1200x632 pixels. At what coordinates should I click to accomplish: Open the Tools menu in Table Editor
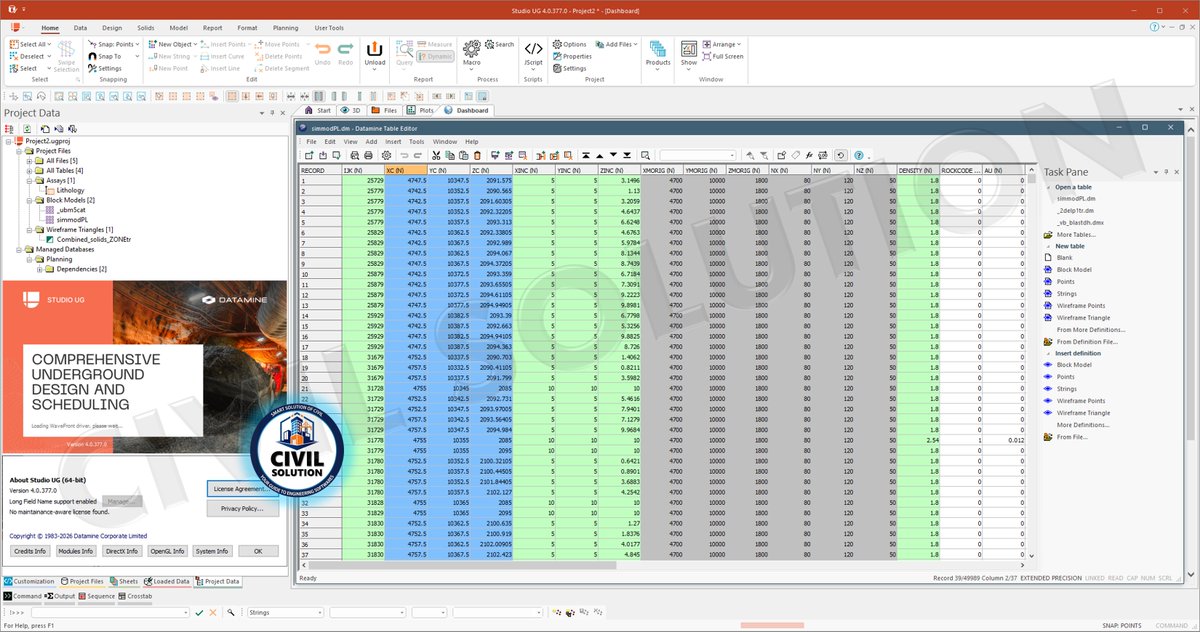point(417,142)
